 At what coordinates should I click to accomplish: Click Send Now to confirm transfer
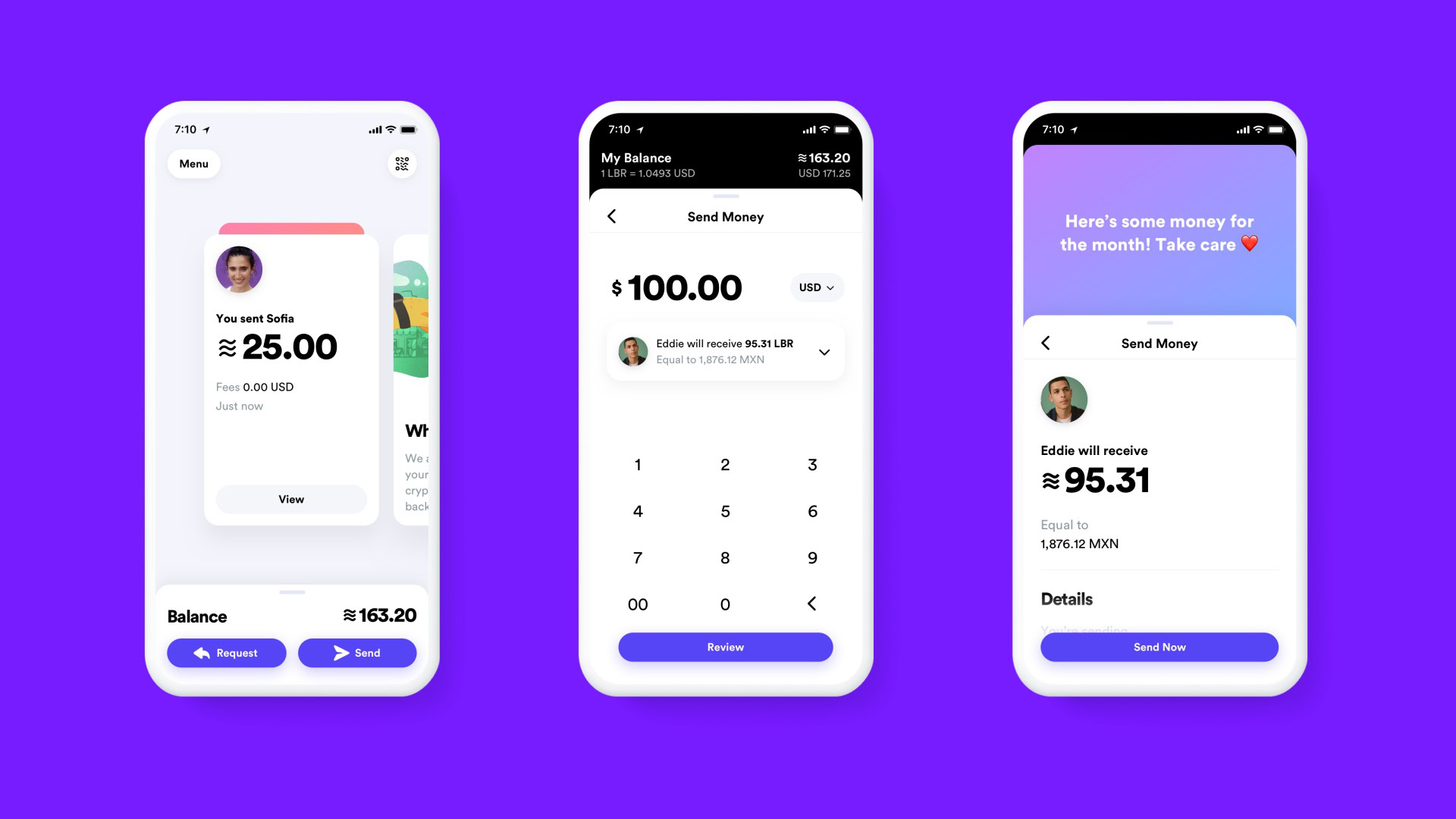(x=1158, y=647)
